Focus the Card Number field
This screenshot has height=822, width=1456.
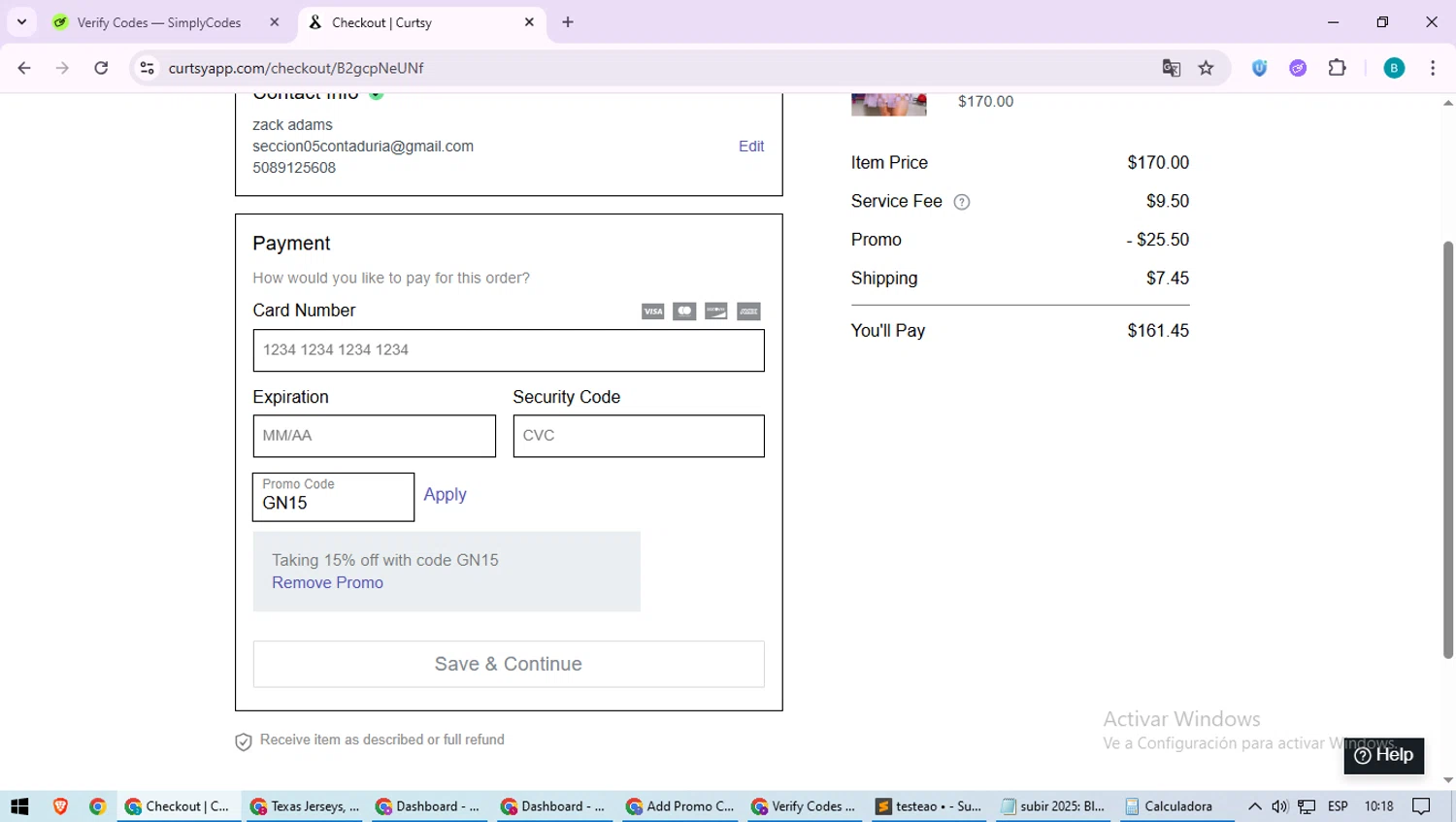(509, 350)
